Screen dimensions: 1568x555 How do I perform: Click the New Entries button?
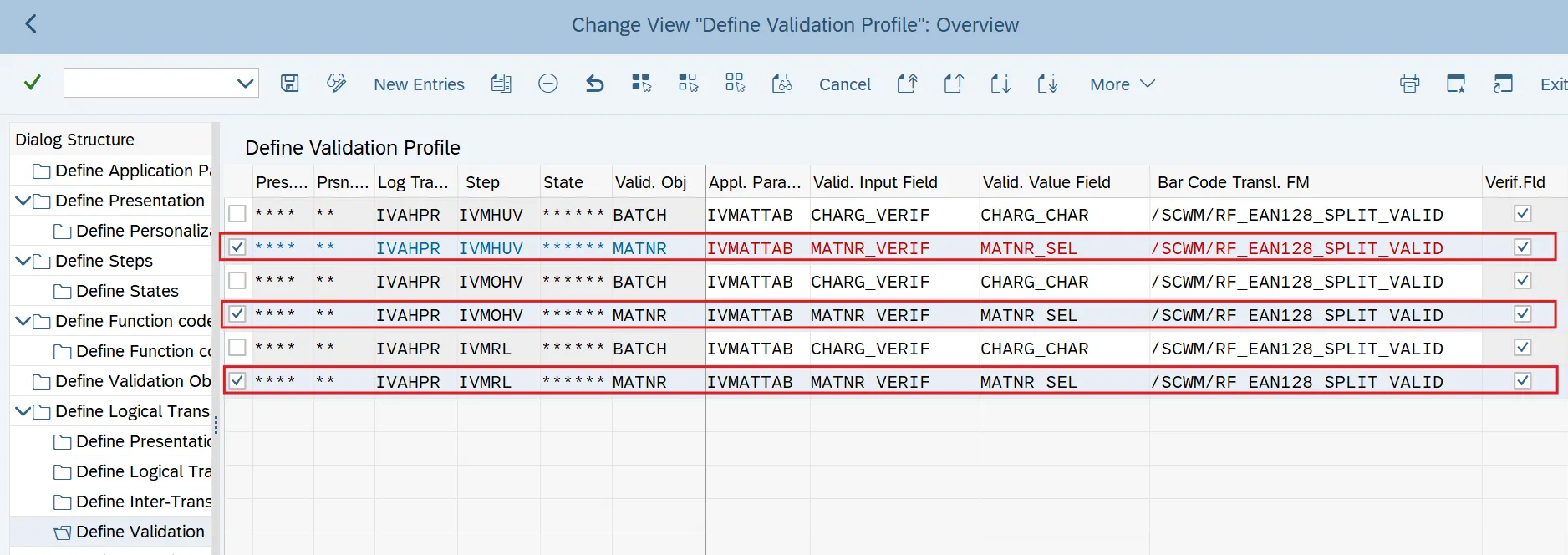pyautogui.click(x=419, y=84)
